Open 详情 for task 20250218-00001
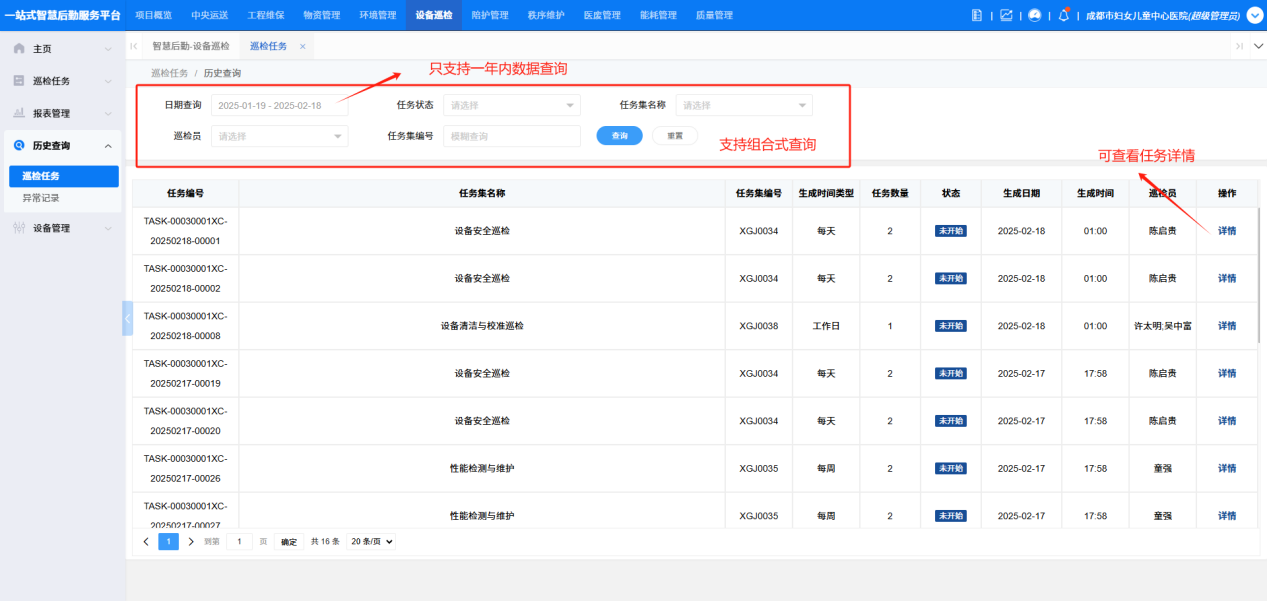The width and height of the screenshot is (1267, 601). click(1227, 231)
